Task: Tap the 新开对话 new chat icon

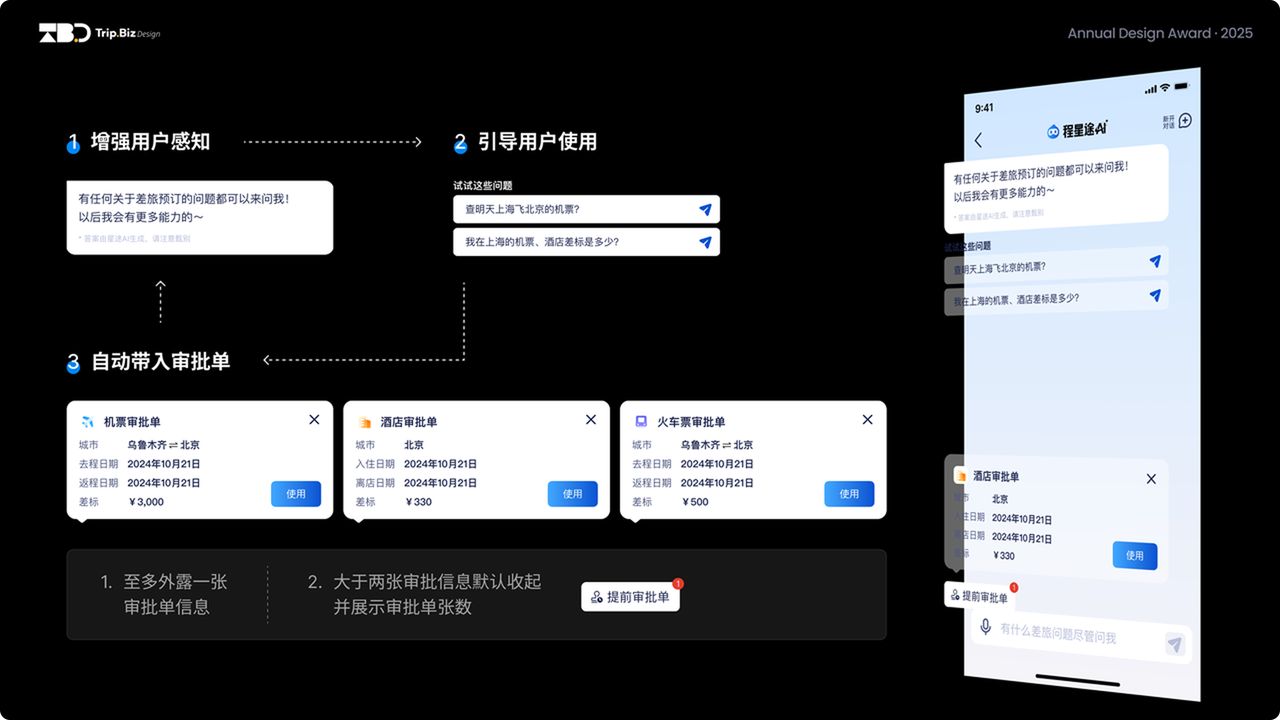Action: coord(1185,121)
